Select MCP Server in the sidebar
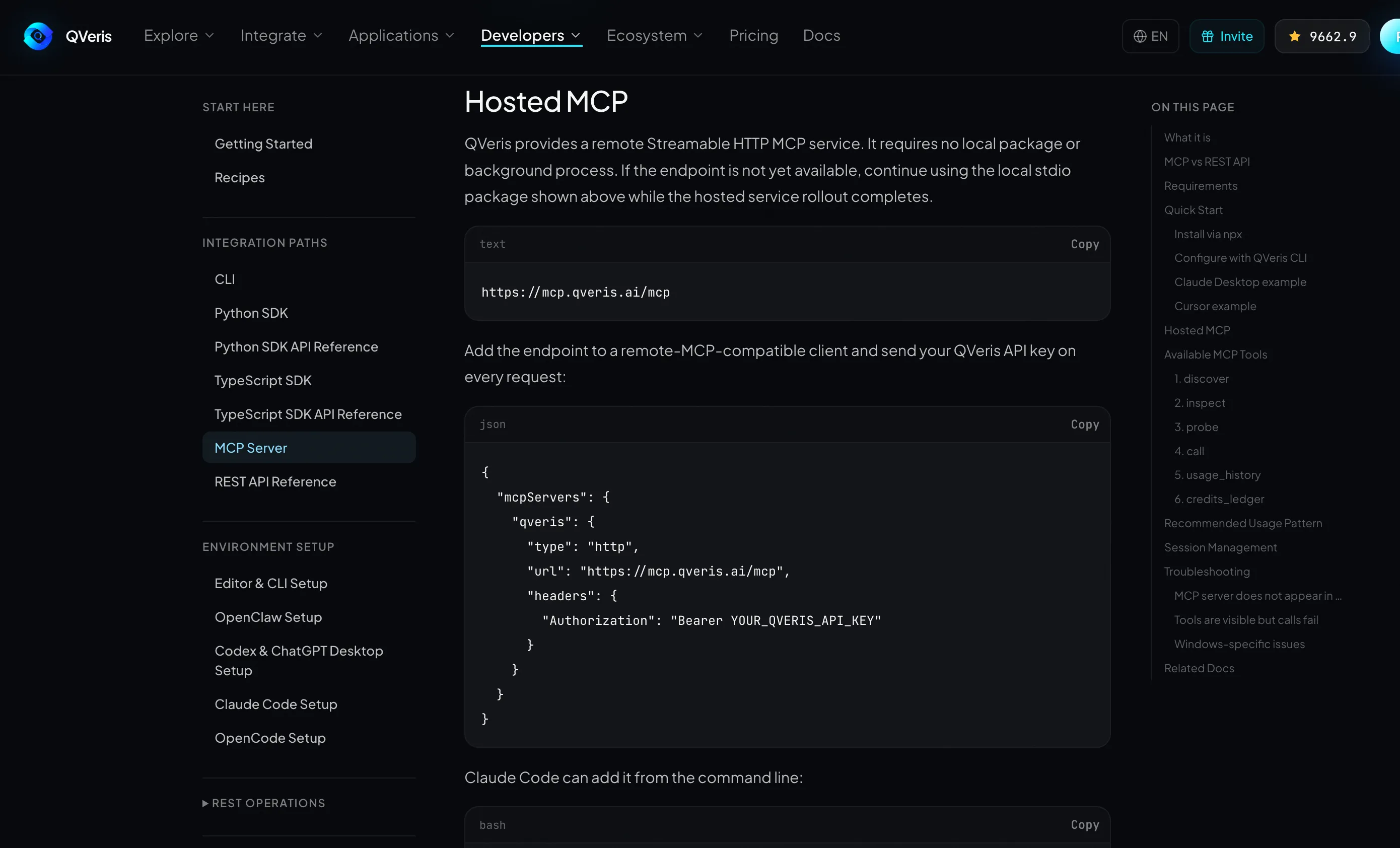This screenshot has width=1400, height=848. click(x=309, y=448)
